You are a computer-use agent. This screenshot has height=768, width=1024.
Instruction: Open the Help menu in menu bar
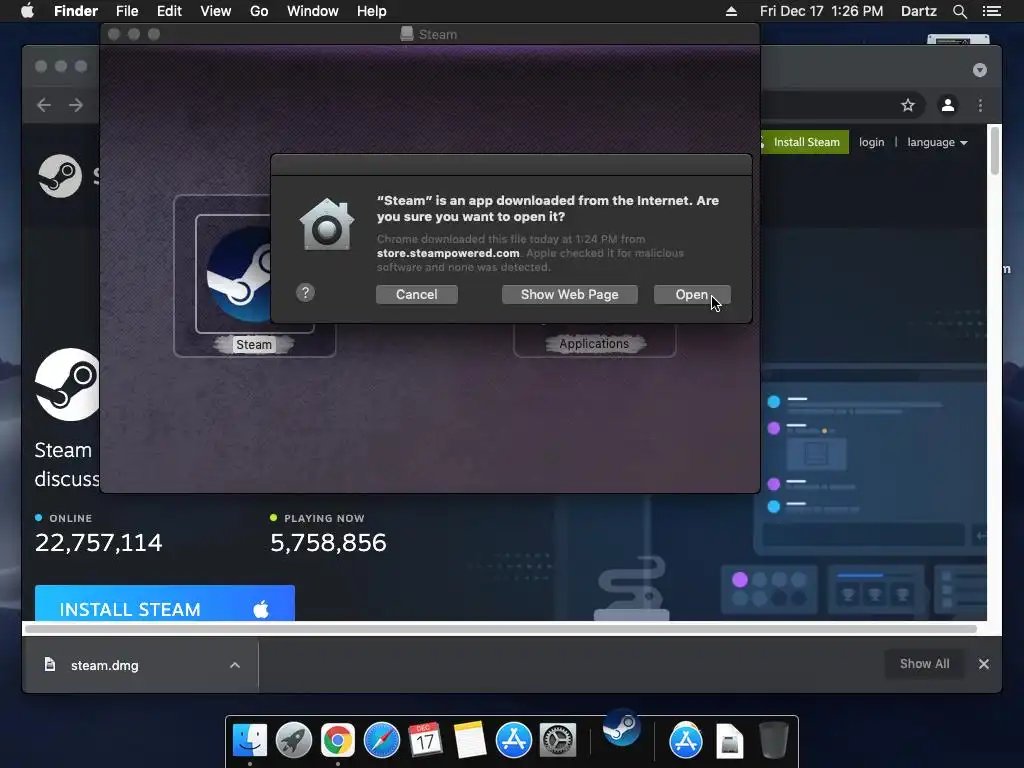(372, 11)
